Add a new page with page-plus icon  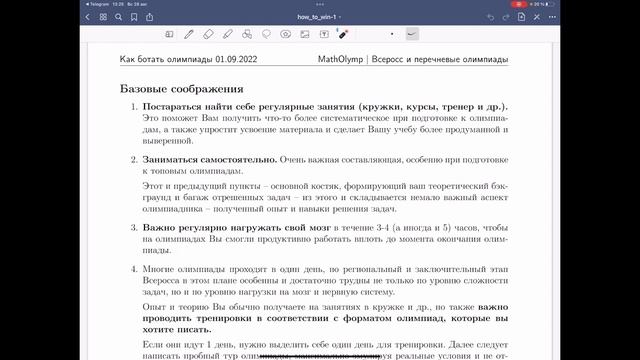click(x=521, y=17)
